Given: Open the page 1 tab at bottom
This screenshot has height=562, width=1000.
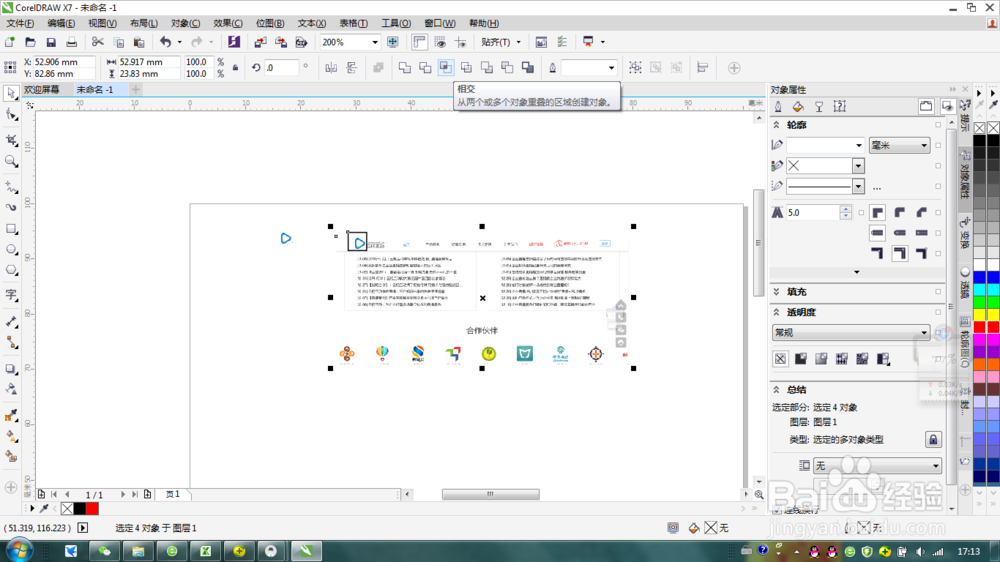Looking at the screenshot, I should point(173,494).
